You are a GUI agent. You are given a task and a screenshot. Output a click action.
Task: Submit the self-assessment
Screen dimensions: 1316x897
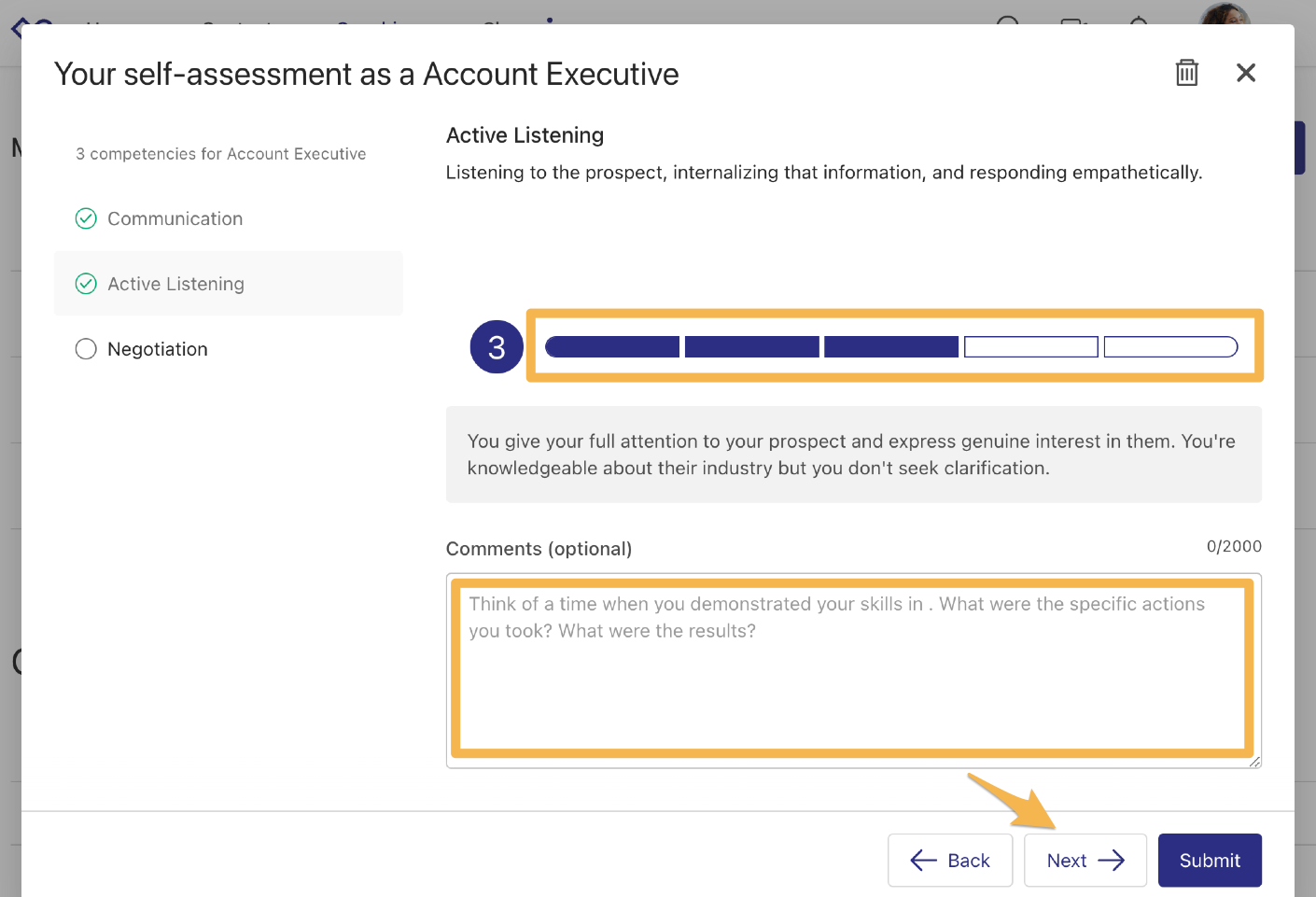pos(1209,860)
